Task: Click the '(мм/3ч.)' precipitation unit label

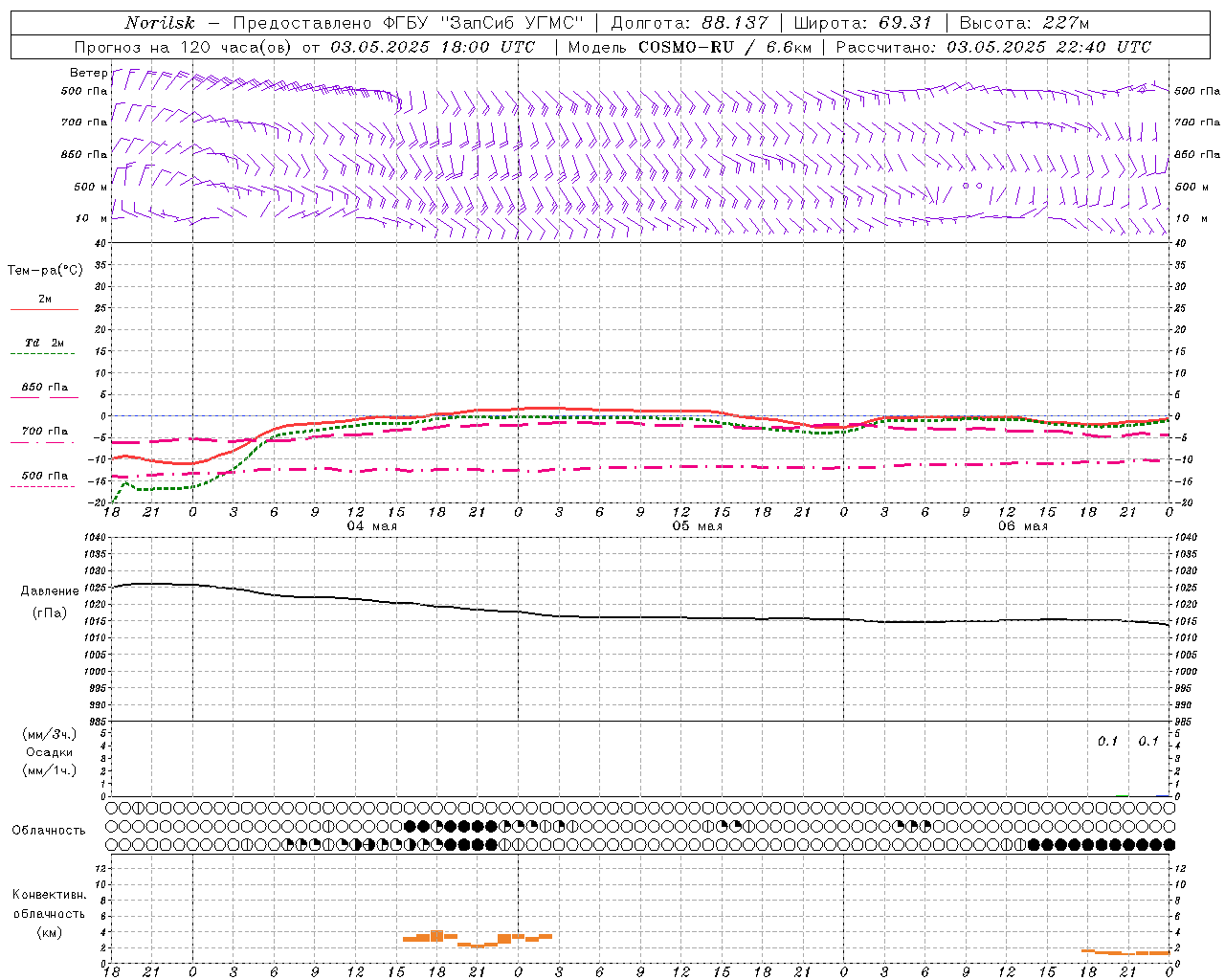Action: pyautogui.click(x=50, y=734)
